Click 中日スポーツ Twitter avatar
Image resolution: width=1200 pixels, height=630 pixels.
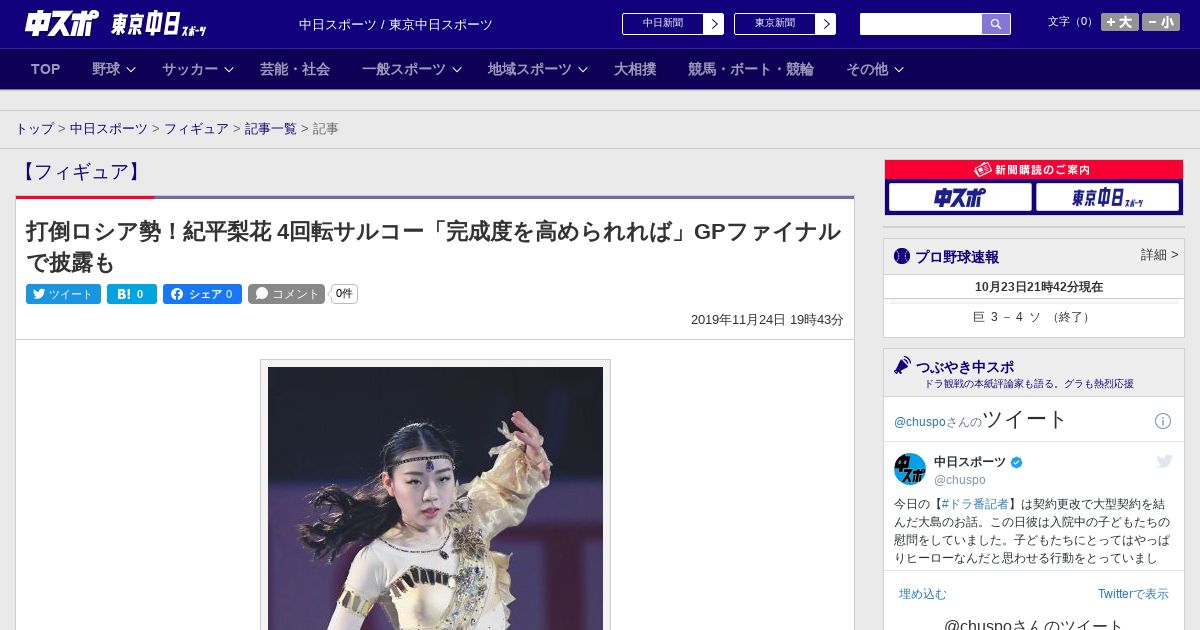910,469
